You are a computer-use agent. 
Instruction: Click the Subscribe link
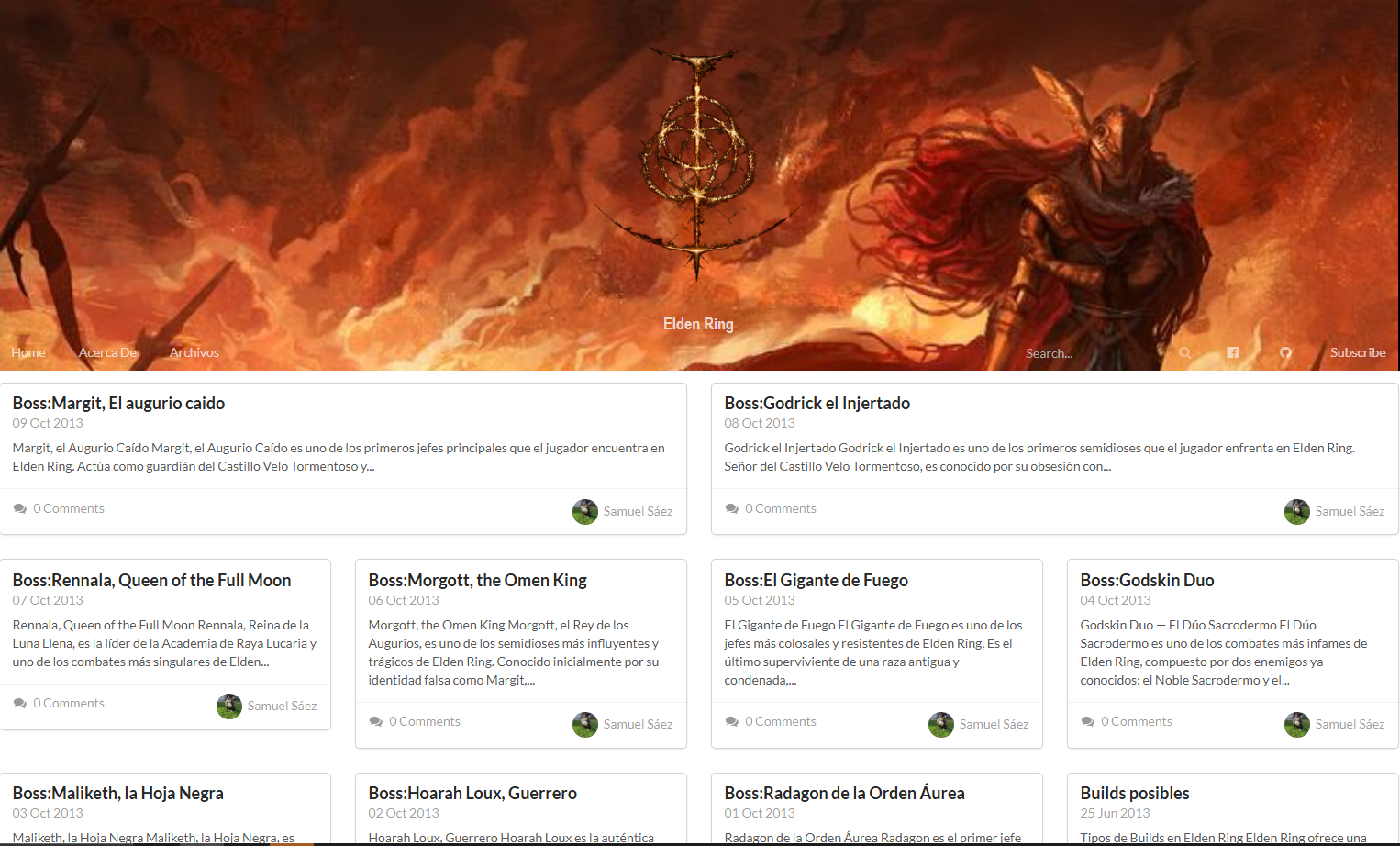(1358, 352)
